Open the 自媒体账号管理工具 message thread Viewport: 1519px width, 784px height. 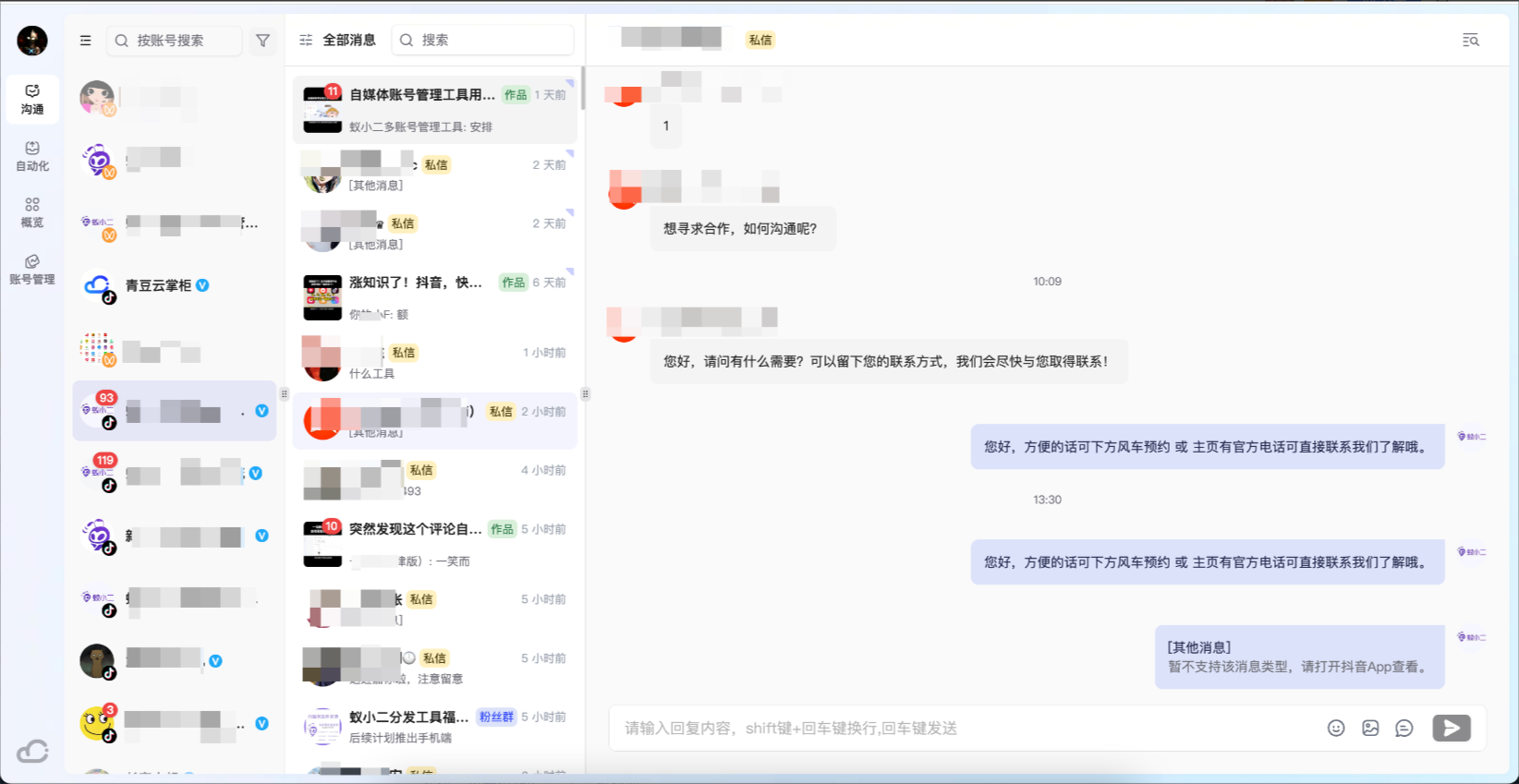point(434,110)
